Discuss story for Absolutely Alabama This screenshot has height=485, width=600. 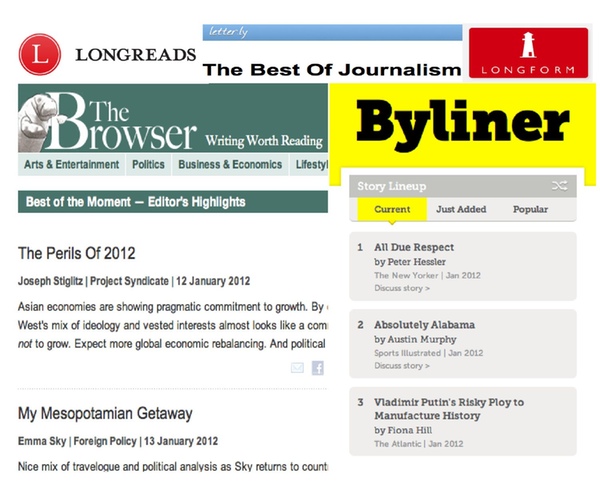(x=402, y=366)
